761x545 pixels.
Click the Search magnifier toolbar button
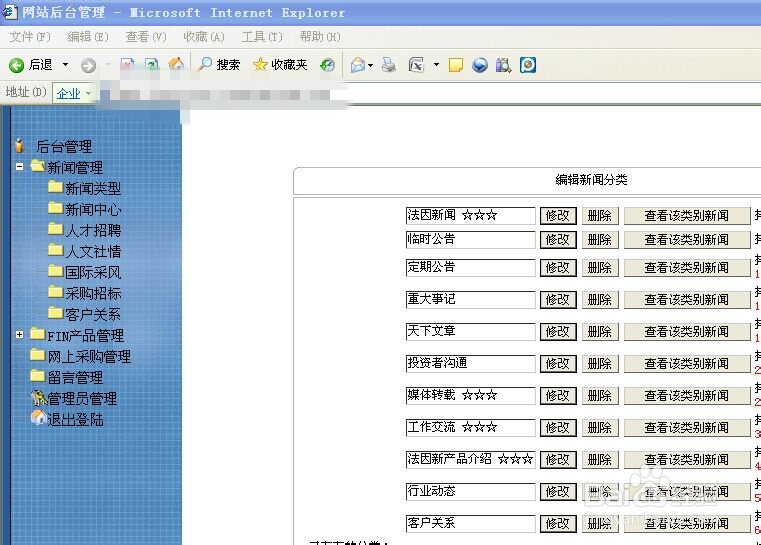pyautogui.click(x=219, y=64)
